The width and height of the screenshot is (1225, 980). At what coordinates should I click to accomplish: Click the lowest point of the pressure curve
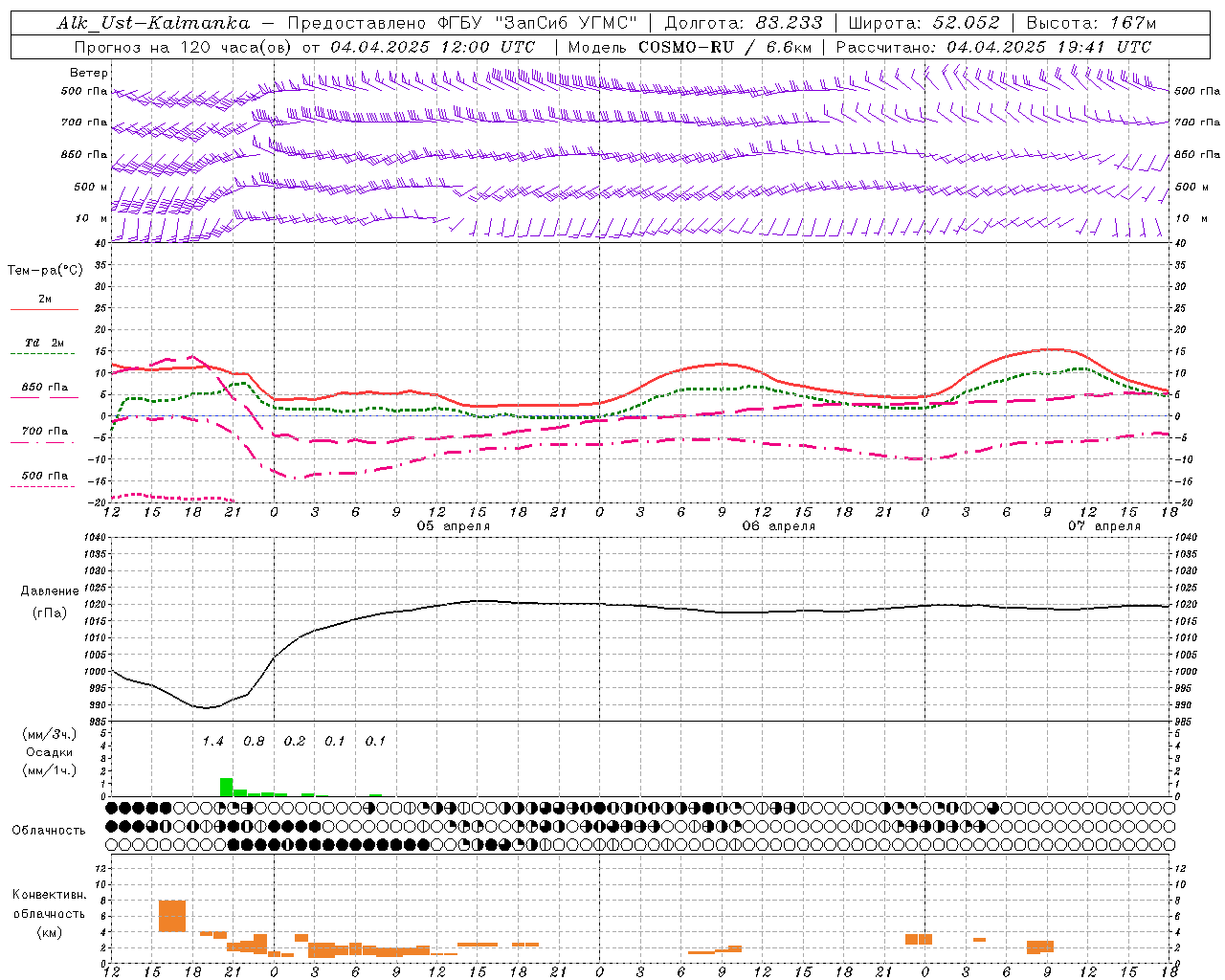pos(206,707)
